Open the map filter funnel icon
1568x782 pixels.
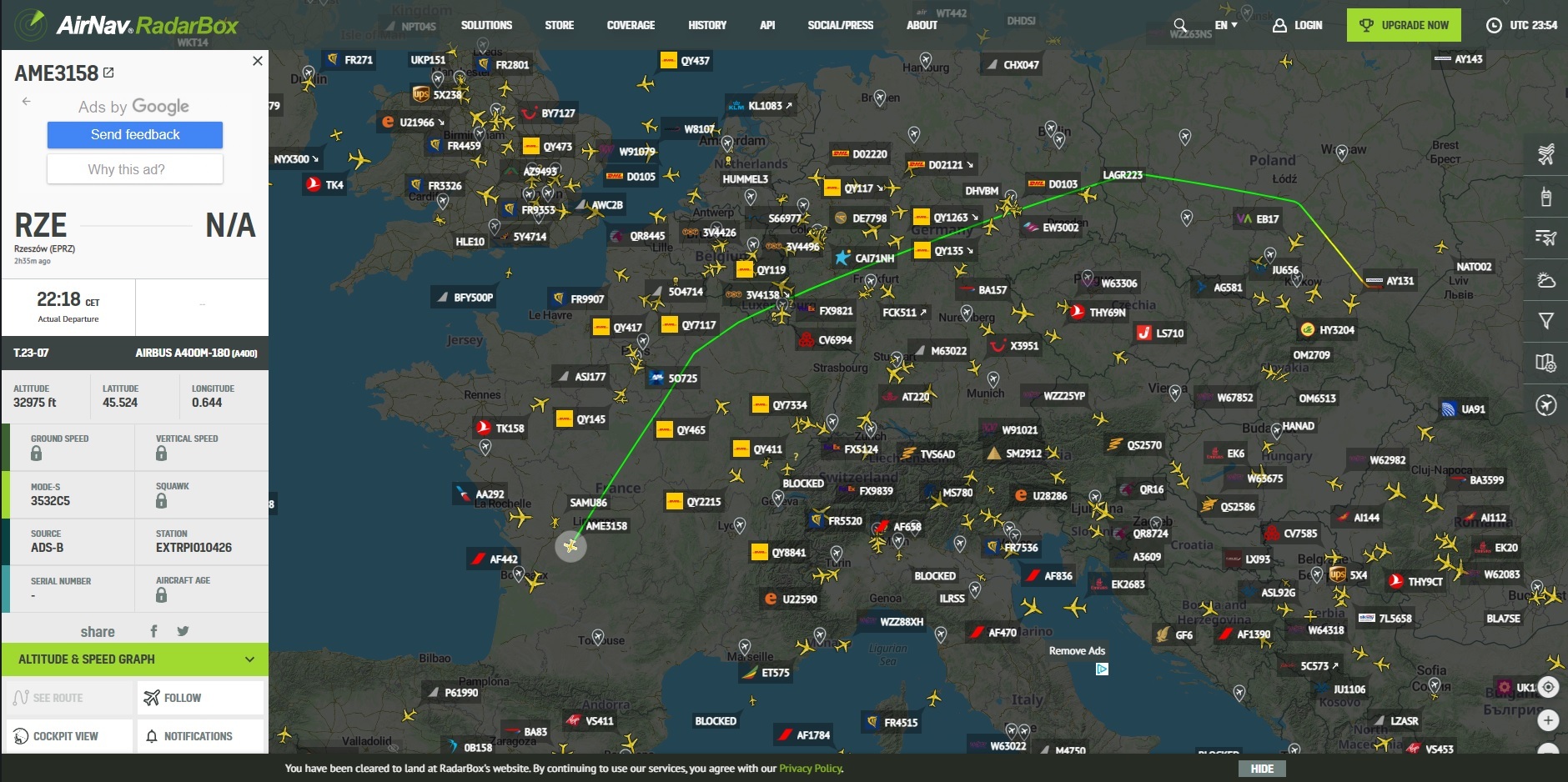point(1545,321)
